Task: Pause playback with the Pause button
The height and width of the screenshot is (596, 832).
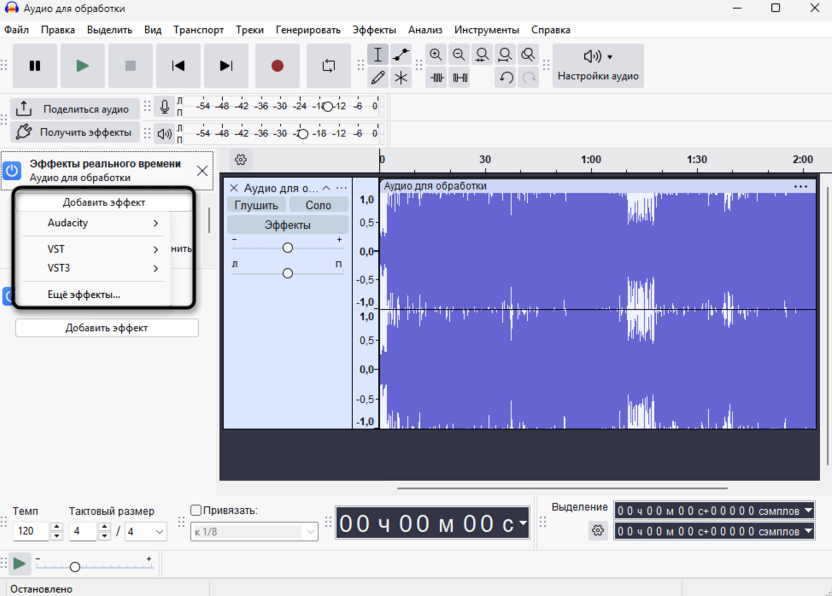Action: 35,66
